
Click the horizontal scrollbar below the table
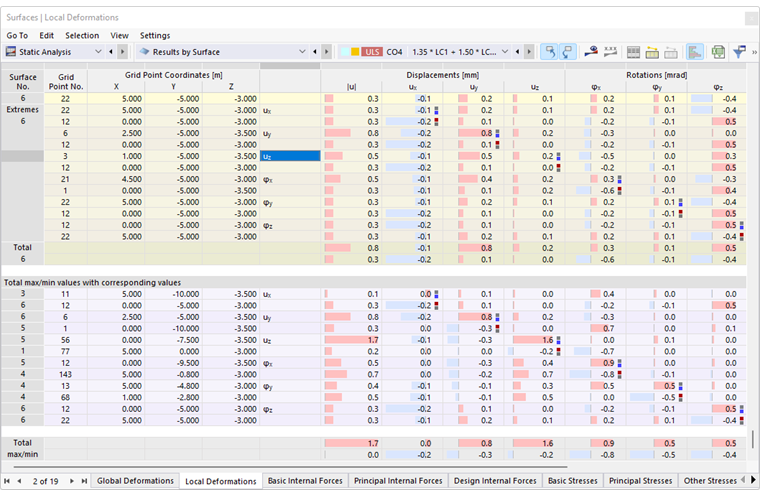(290, 467)
